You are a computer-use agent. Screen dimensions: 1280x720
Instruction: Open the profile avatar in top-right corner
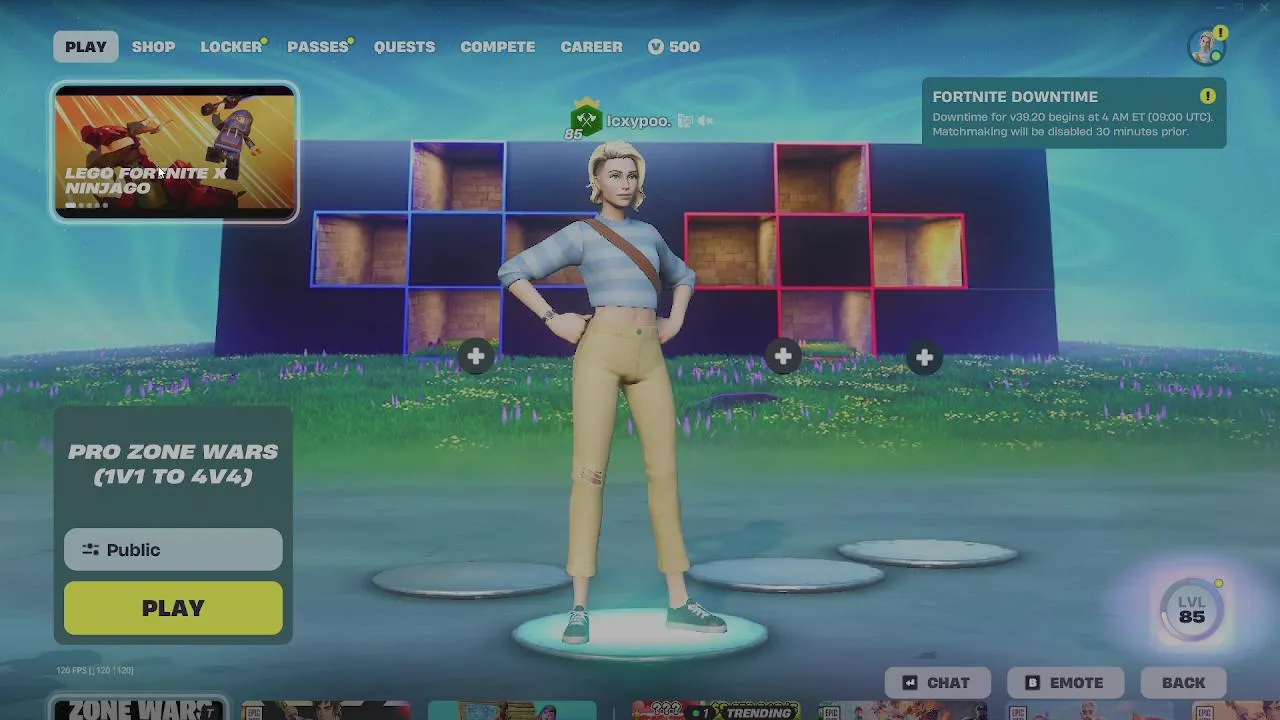1206,46
